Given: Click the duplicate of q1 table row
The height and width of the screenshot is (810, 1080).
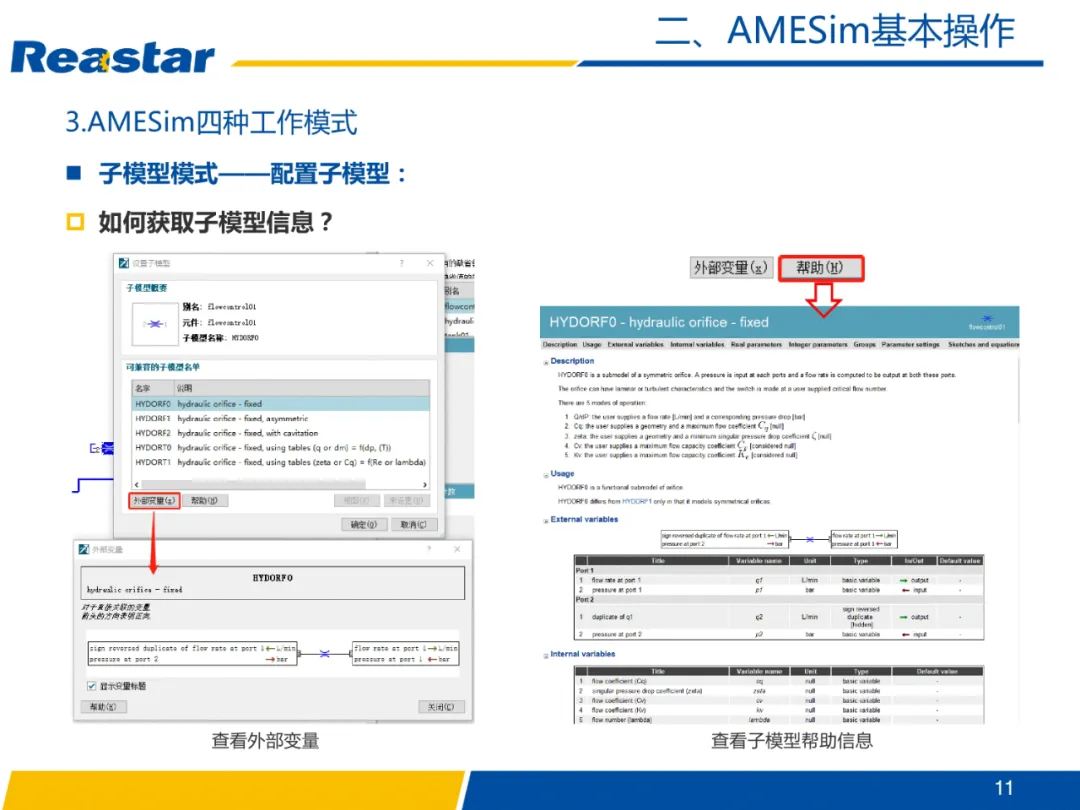Looking at the screenshot, I should click(779, 616).
